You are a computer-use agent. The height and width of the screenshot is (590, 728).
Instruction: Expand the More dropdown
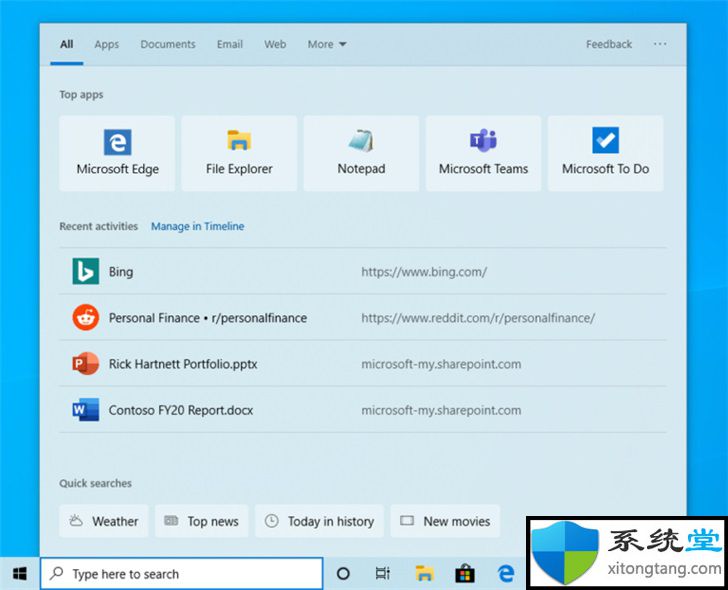(326, 44)
